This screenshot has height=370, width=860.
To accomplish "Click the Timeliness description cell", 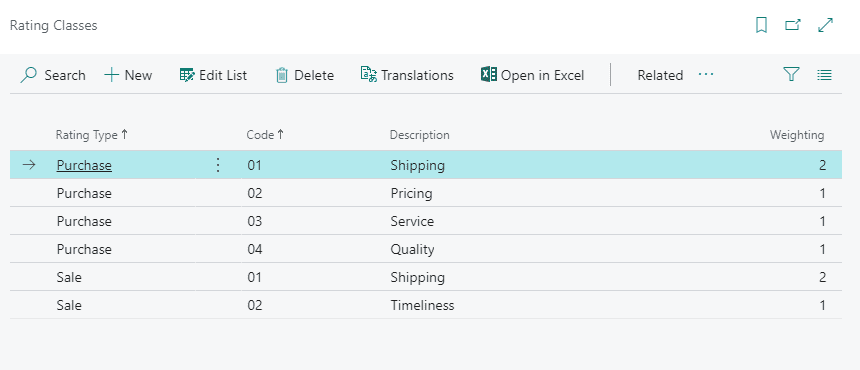I will pyautogui.click(x=422, y=305).
